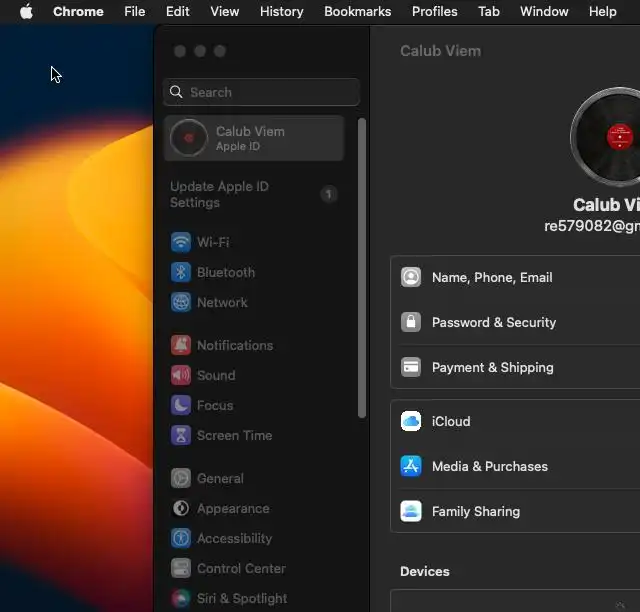Click the Family Sharing icon

coord(411,511)
